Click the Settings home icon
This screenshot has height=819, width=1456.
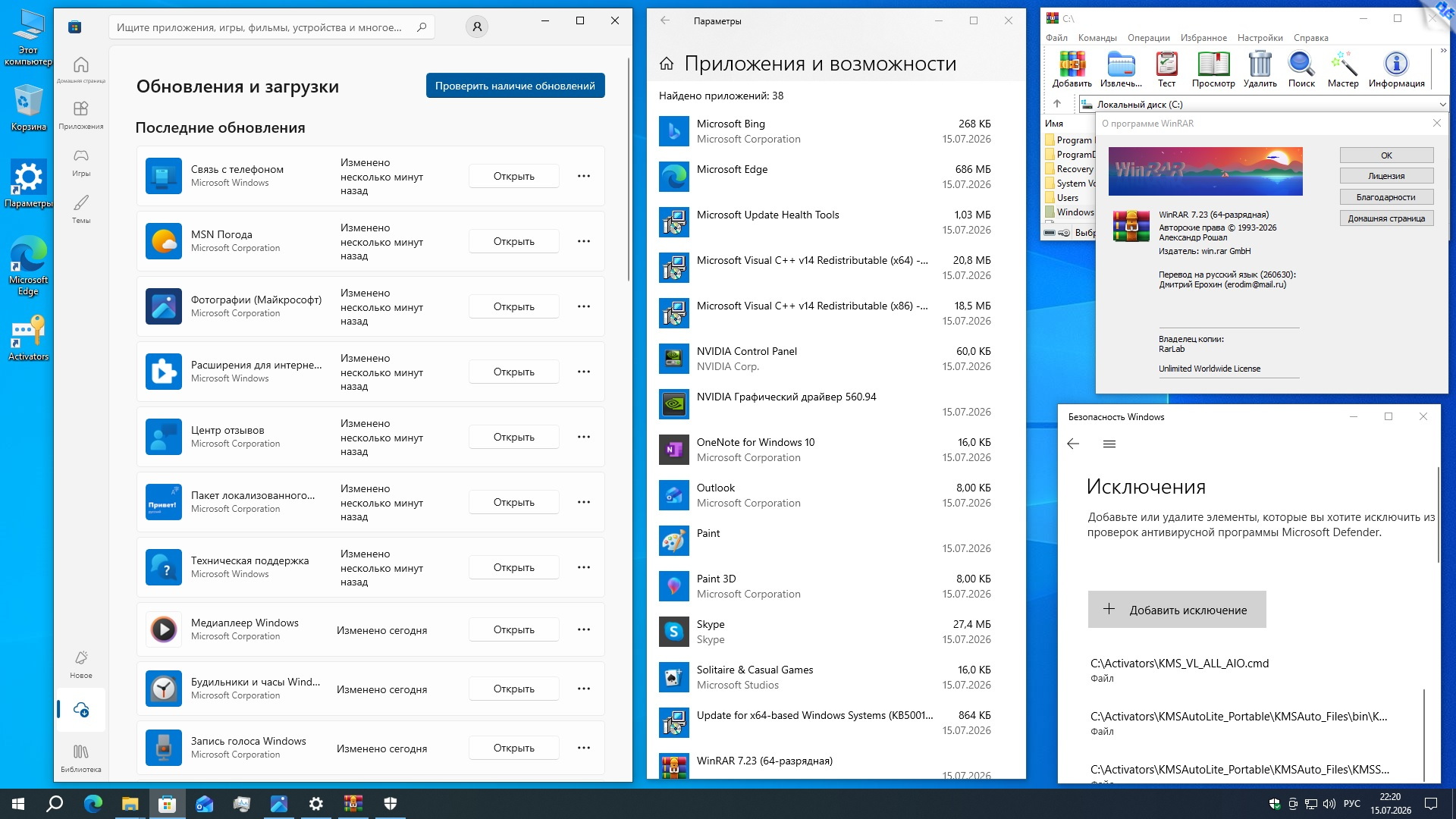pyautogui.click(x=667, y=64)
